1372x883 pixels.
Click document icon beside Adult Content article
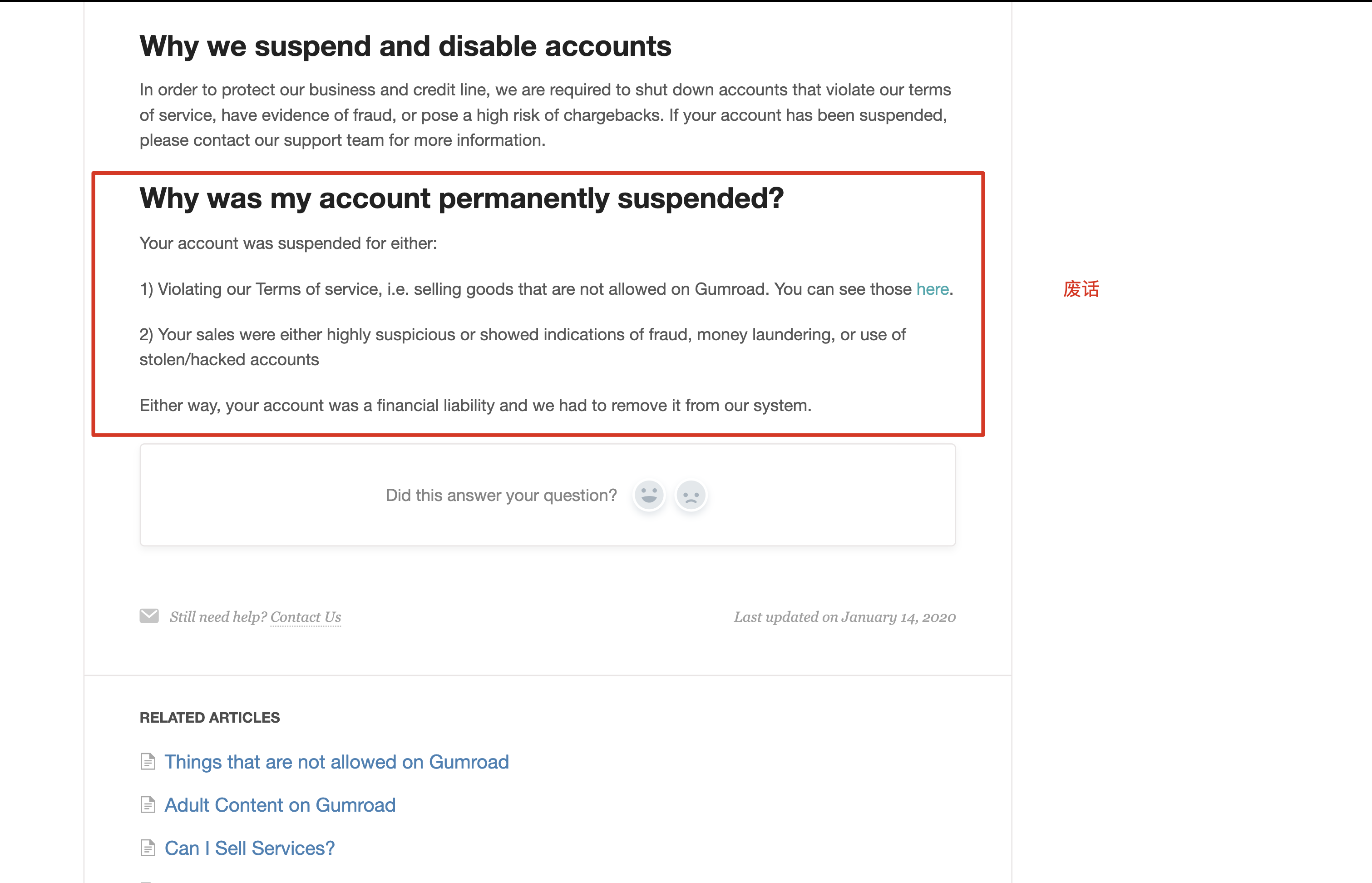coord(148,805)
